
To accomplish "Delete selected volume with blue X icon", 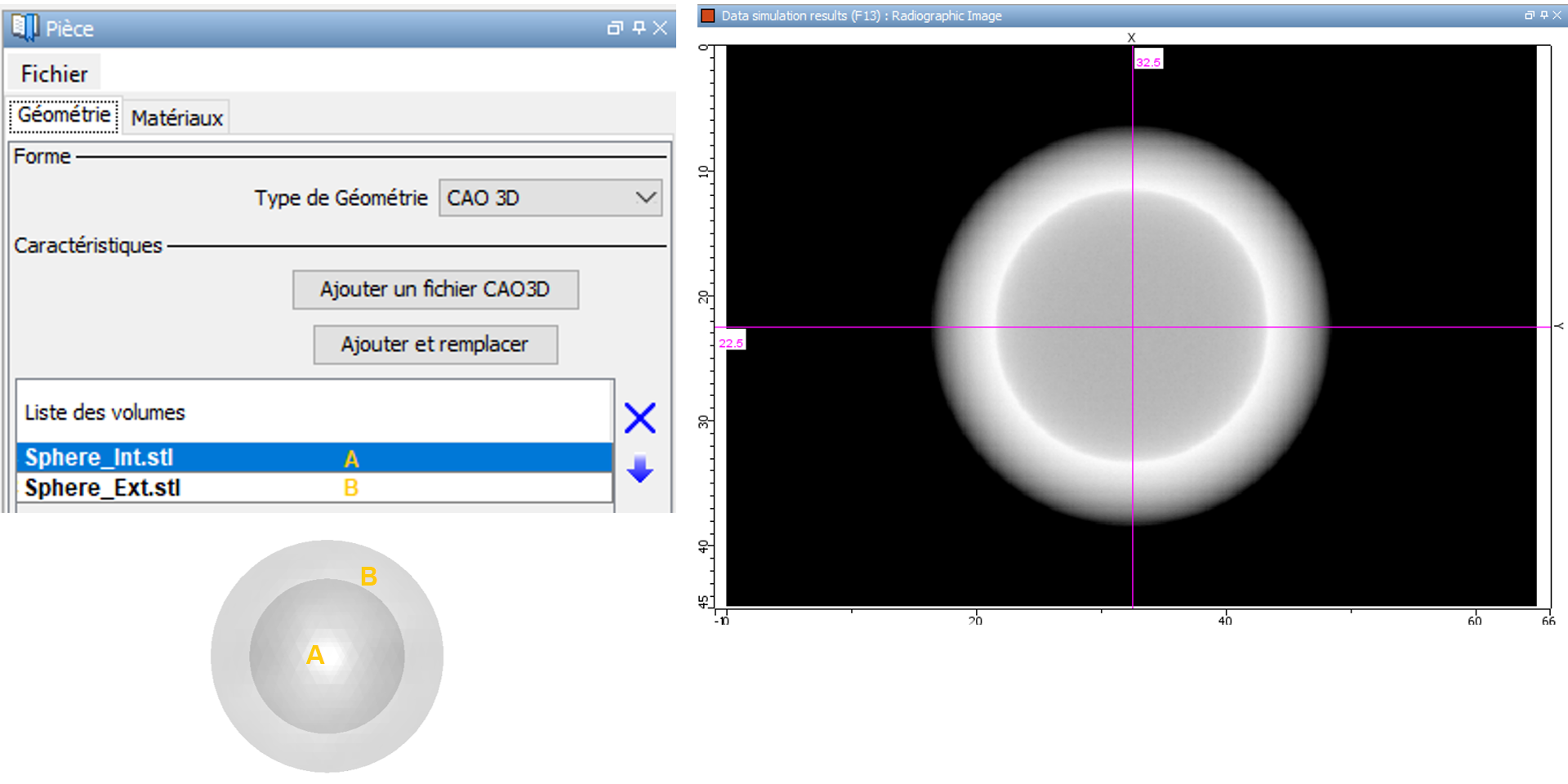I will (x=640, y=417).
